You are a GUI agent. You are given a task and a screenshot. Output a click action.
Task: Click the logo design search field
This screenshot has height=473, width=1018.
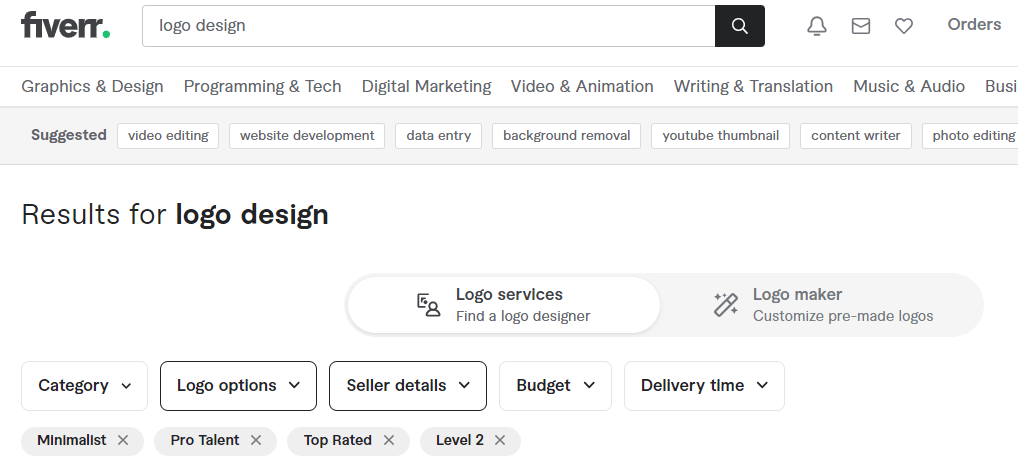(x=428, y=26)
